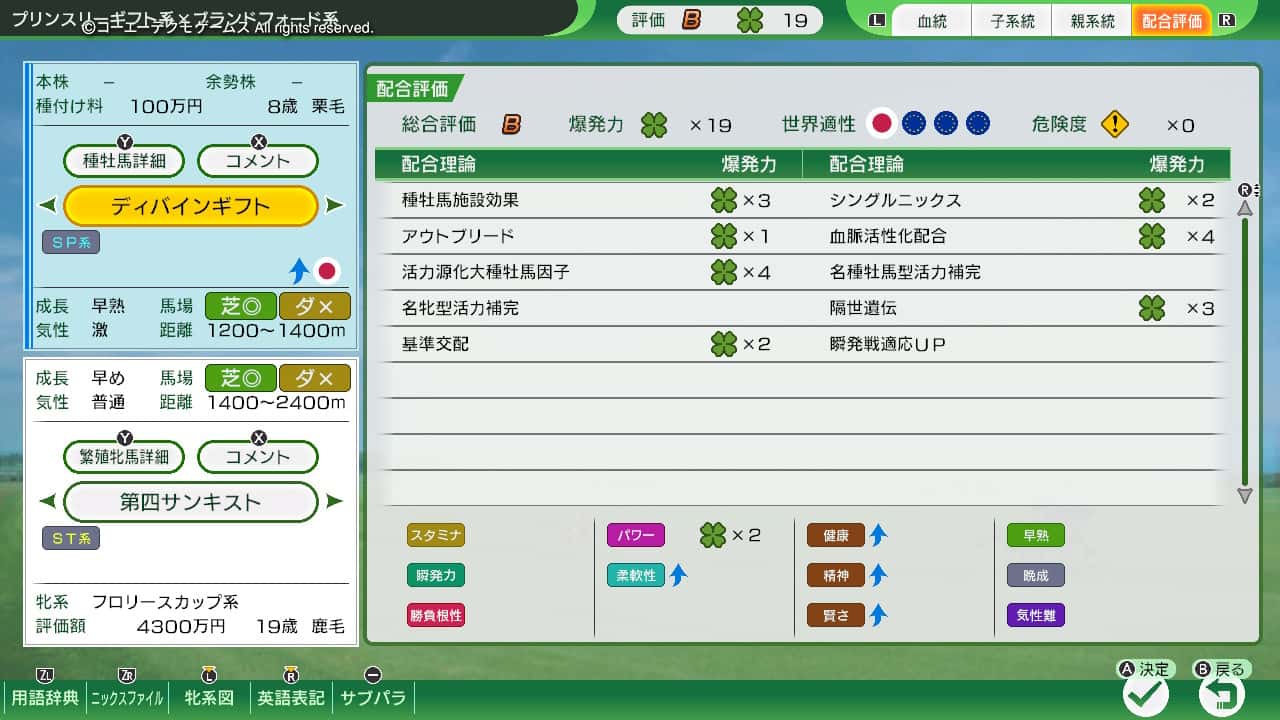Click the pink パワー ability tag

[x=635, y=535]
